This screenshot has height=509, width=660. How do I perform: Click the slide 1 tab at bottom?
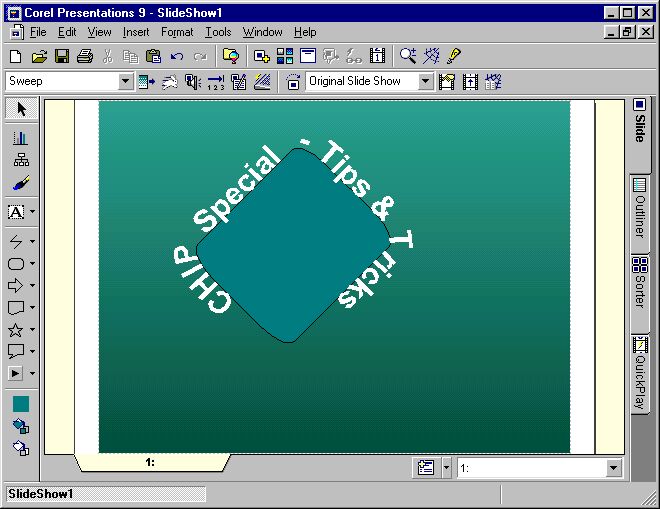pyautogui.click(x=152, y=462)
